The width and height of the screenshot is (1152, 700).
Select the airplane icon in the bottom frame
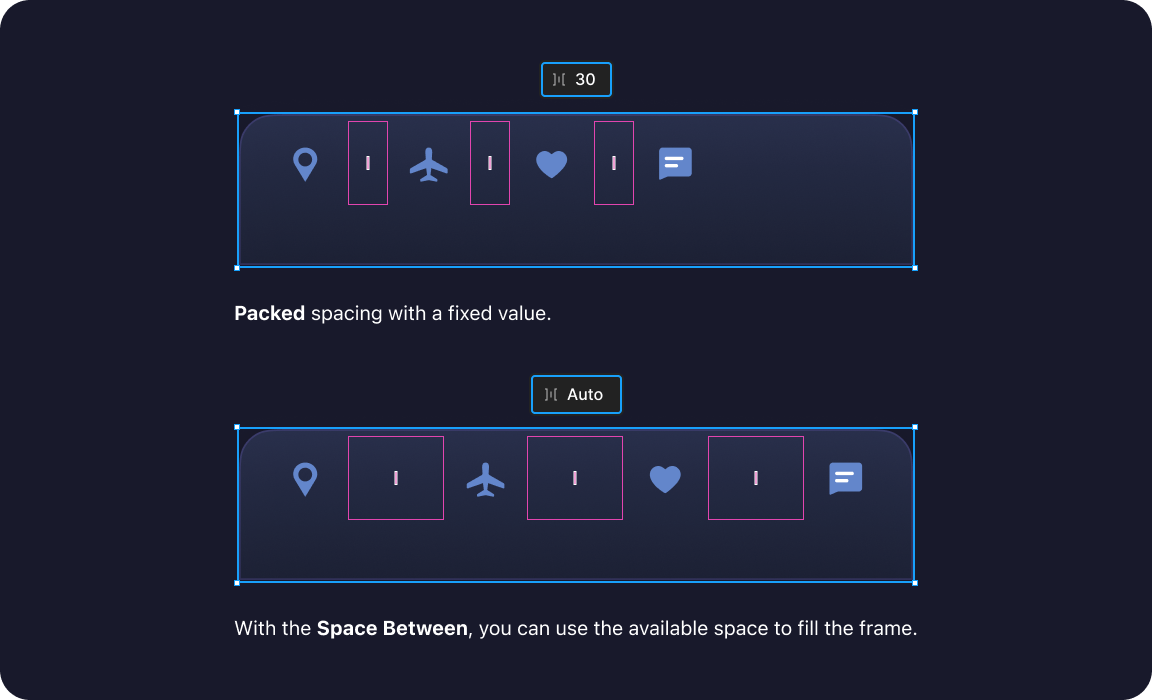tap(485, 477)
